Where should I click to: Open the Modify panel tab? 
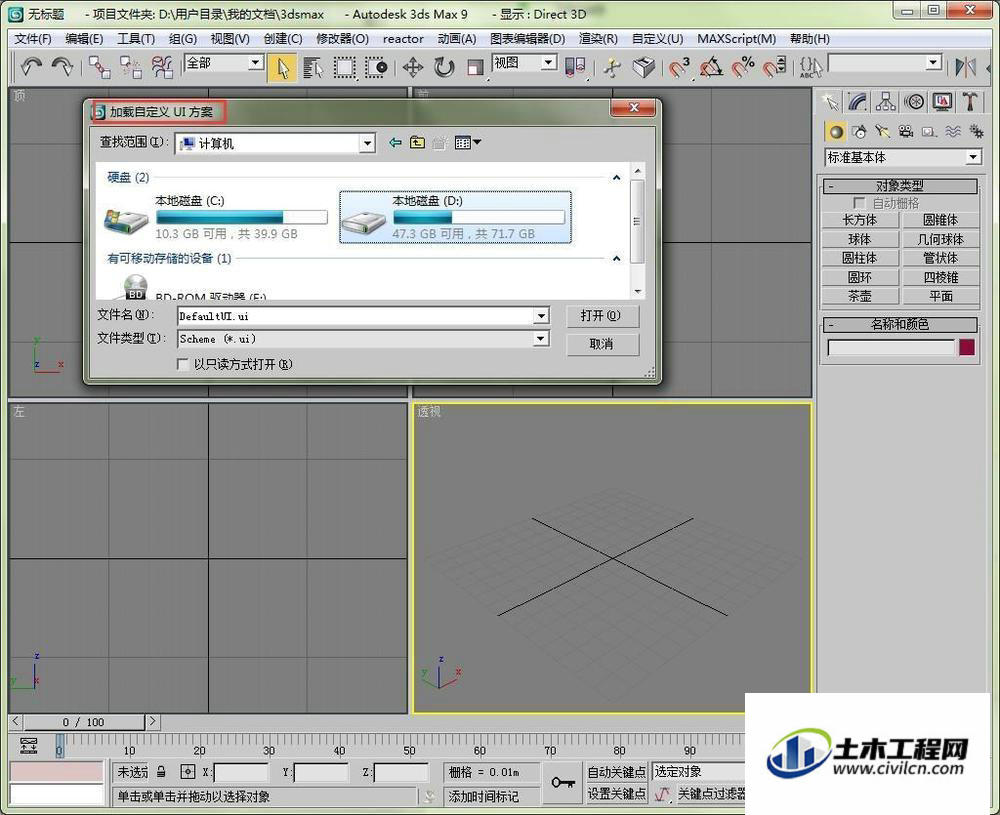click(x=858, y=101)
